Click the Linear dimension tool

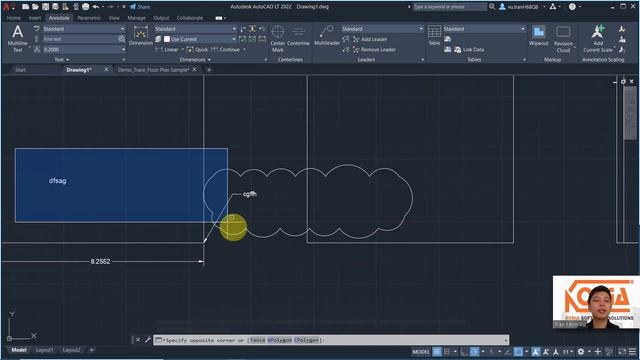click(167, 49)
